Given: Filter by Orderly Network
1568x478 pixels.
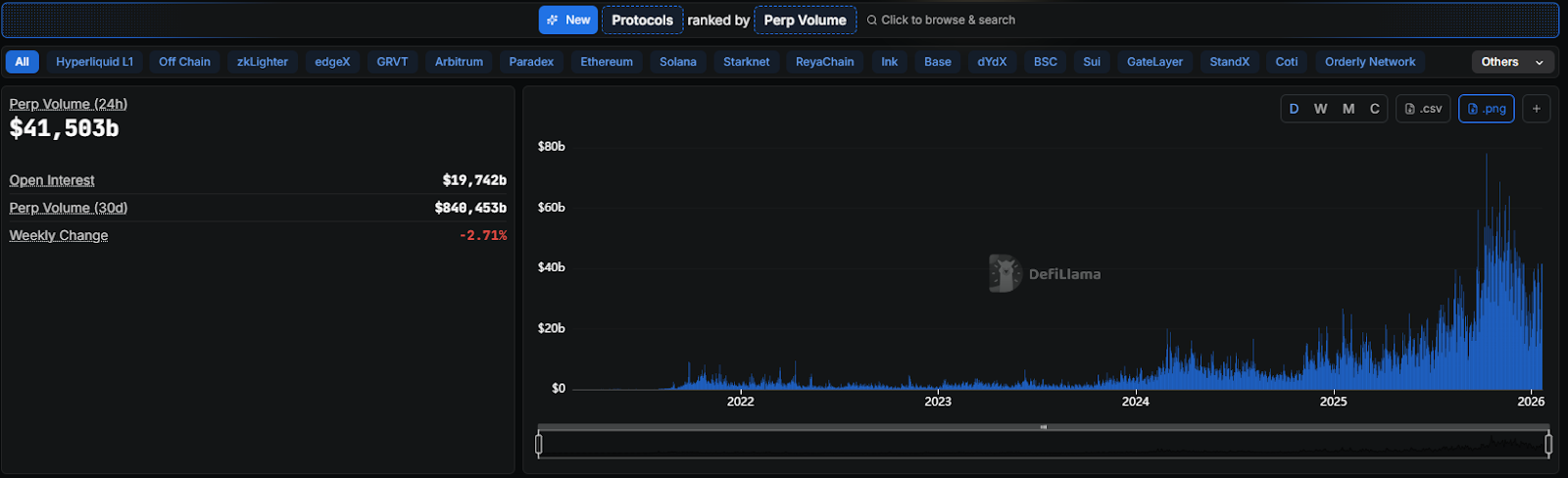Looking at the screenshot, I should (x=1370, y=62).
